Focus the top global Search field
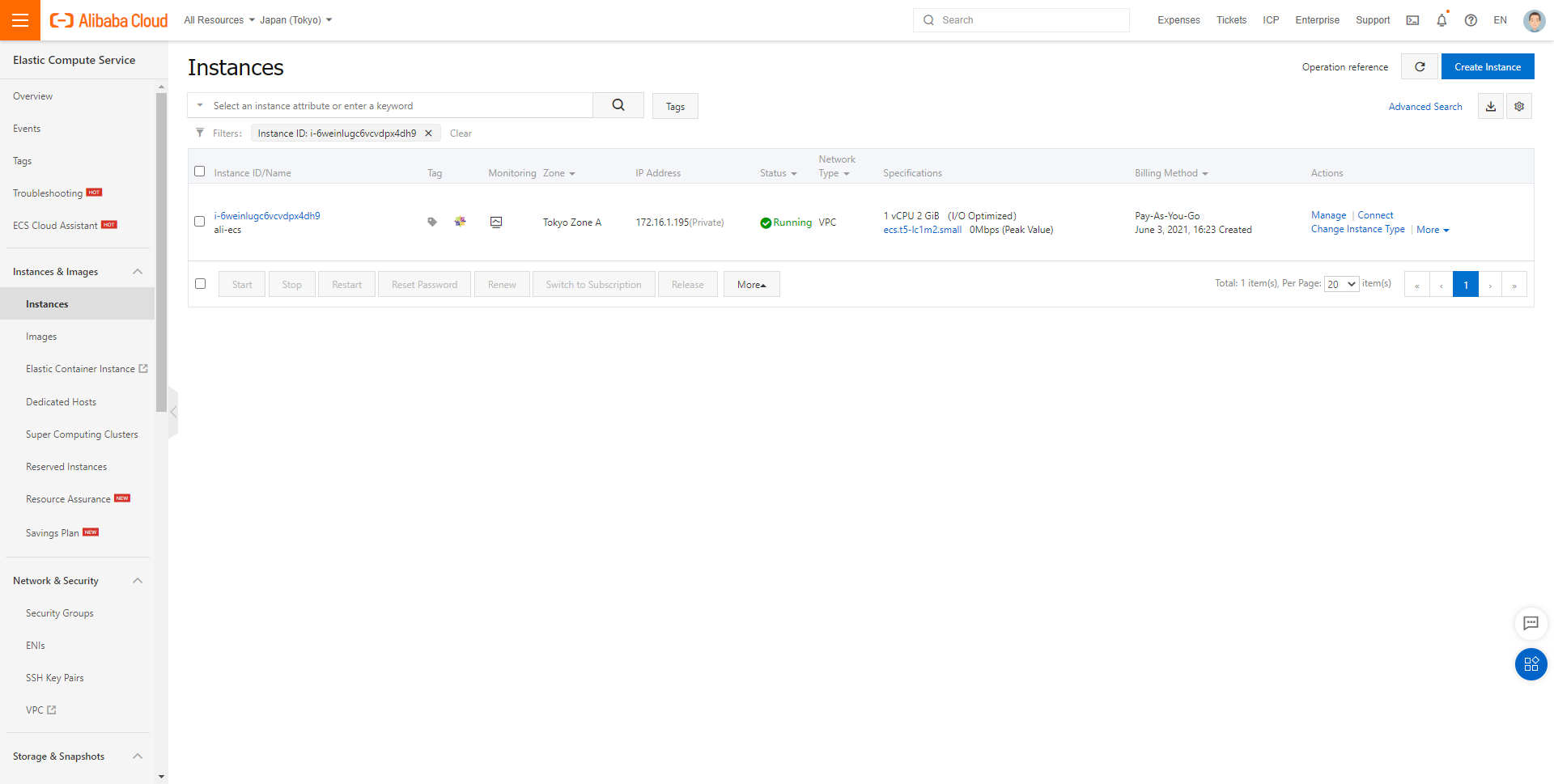Image resolution: width=1554 pixels, height=784 pixels. (1021, 20)
